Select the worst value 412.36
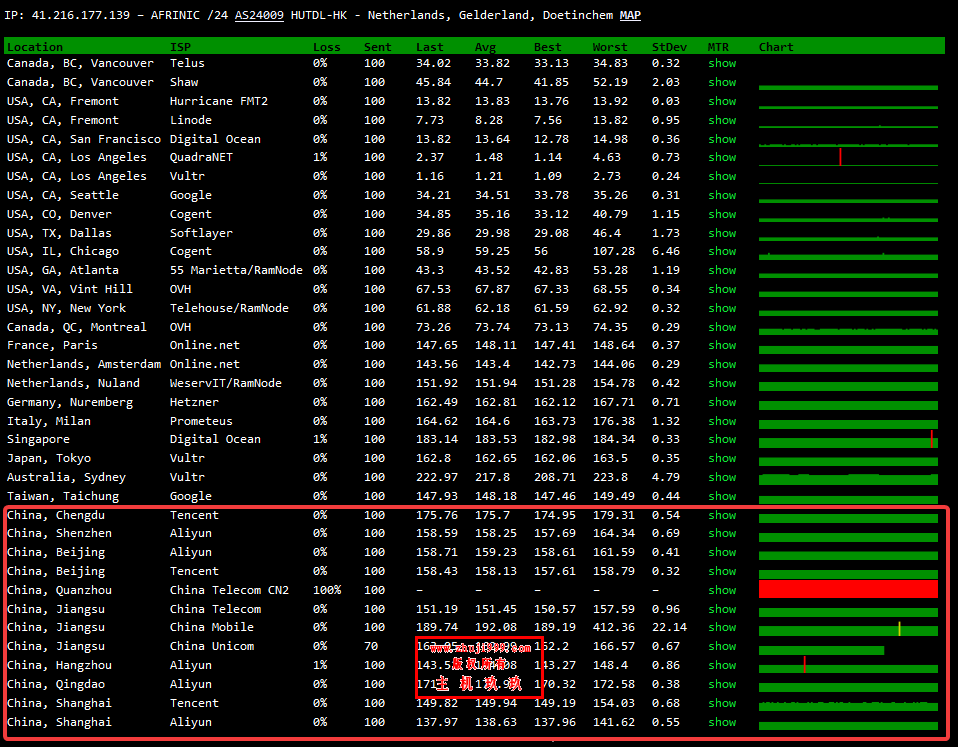Image resolution: width=958 pixels, height=747 pixels. coord(613,627)
